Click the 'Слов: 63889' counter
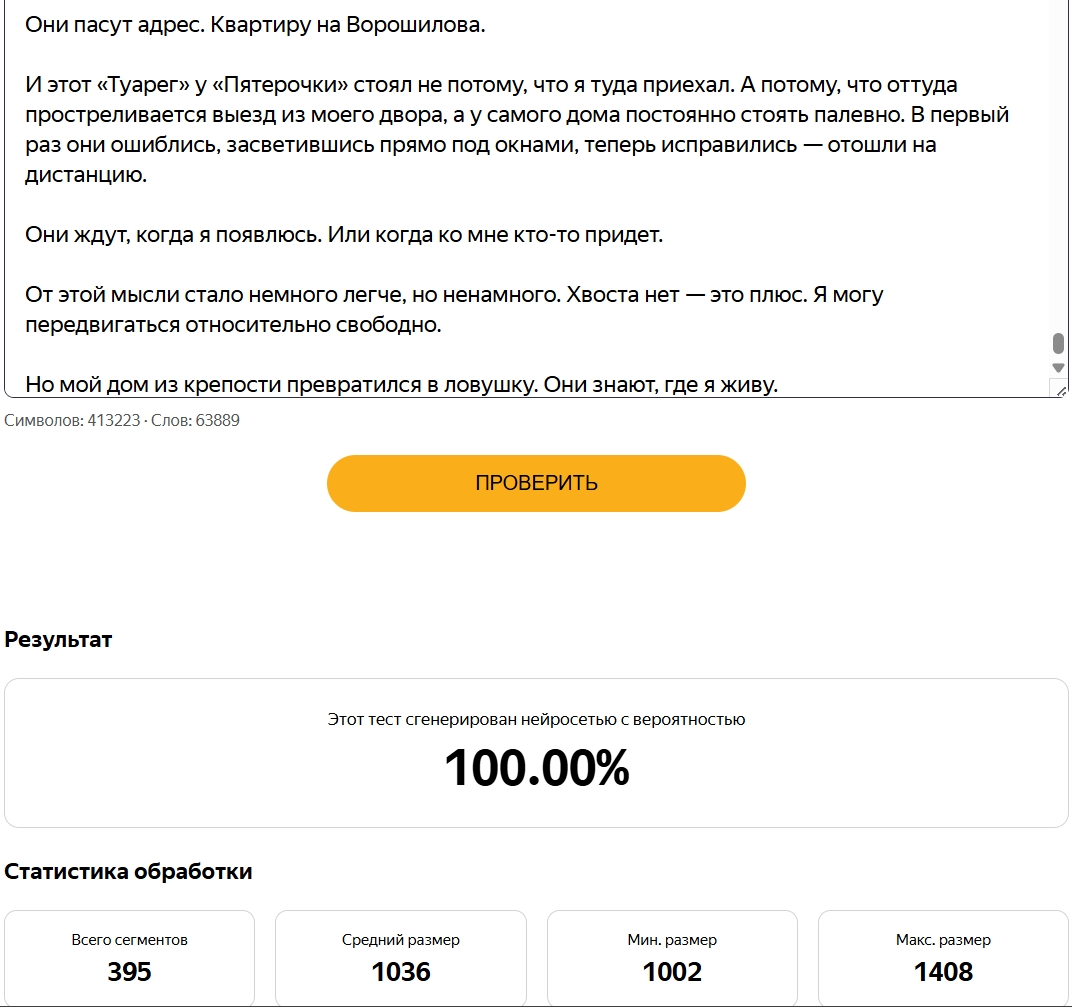 click(195, 420)
